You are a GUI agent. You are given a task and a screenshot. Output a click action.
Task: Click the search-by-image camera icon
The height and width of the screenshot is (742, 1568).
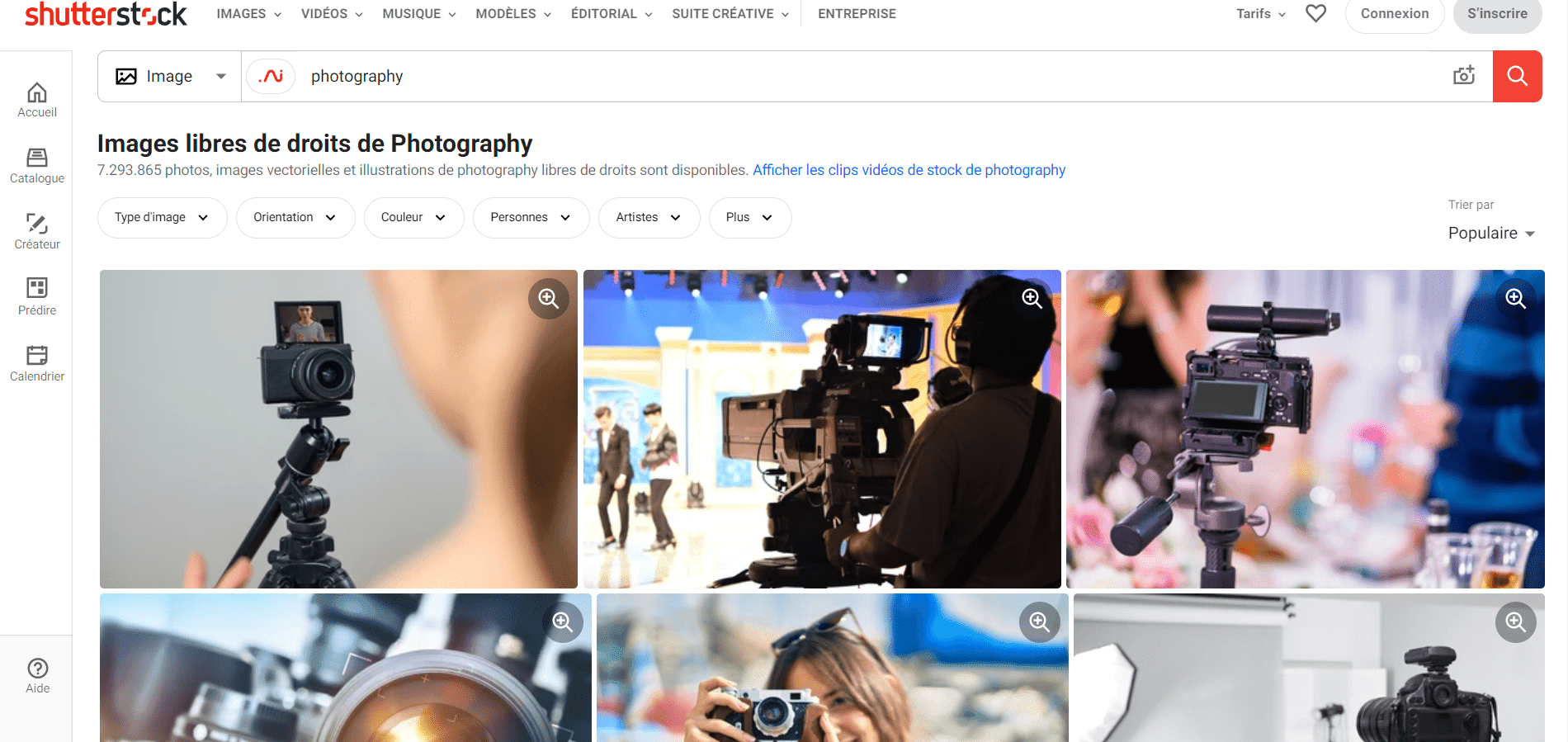pyautogui.click(x=1464, y=76)
